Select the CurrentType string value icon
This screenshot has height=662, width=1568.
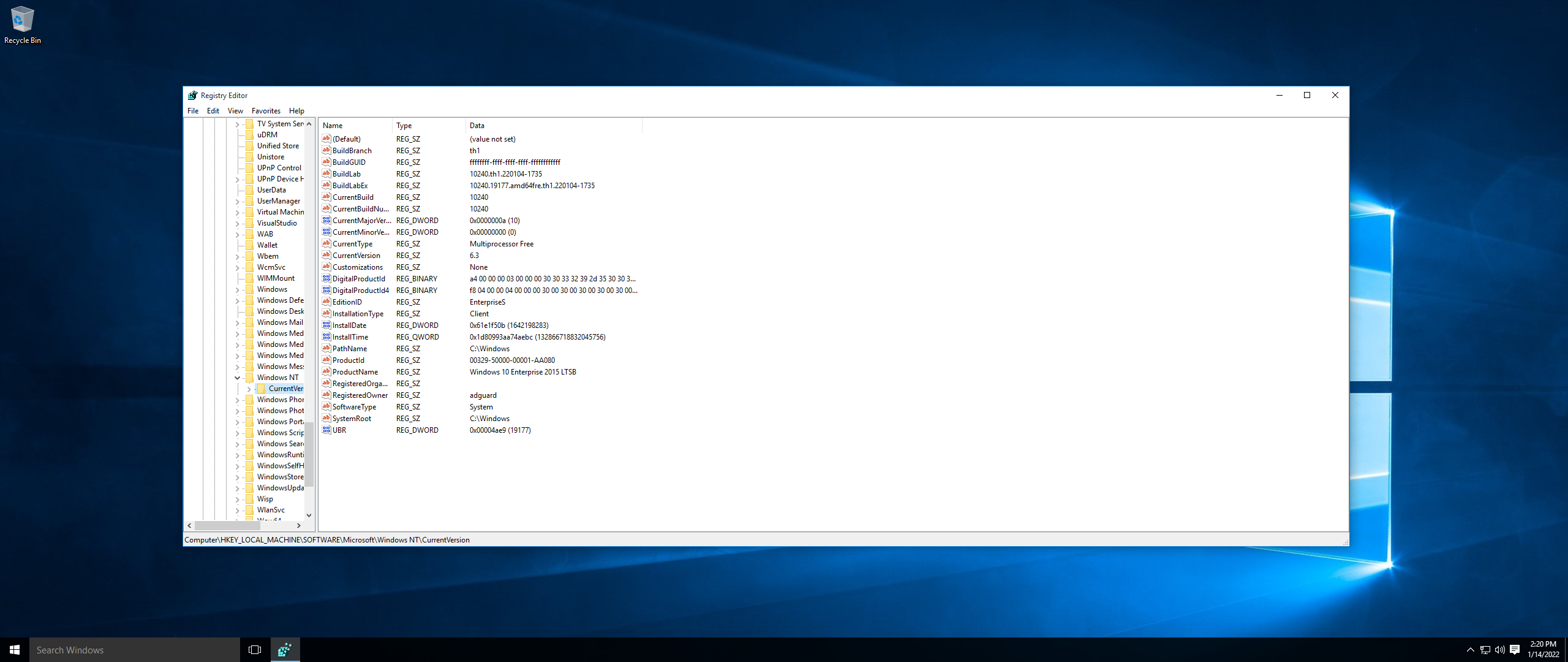326,243
